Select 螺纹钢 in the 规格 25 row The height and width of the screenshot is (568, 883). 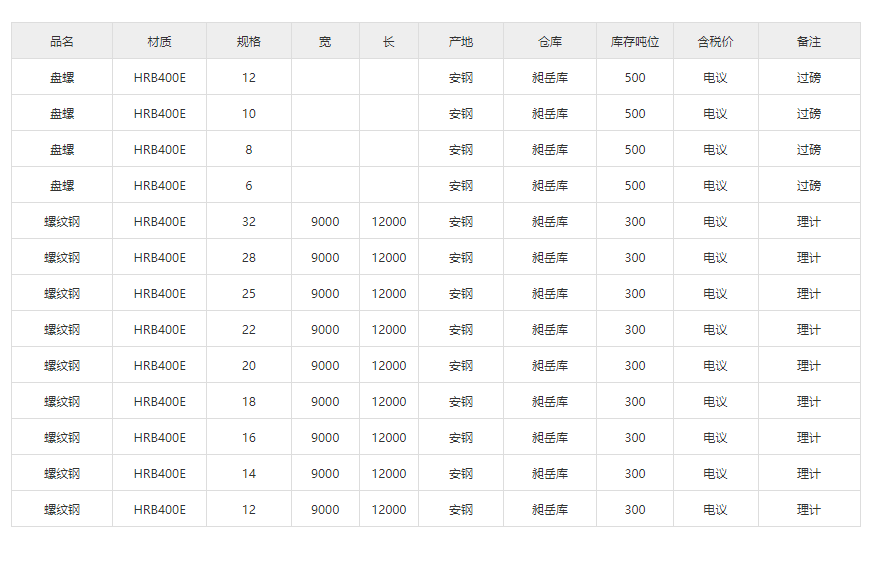pyautogui.click(x=62, y=293)
